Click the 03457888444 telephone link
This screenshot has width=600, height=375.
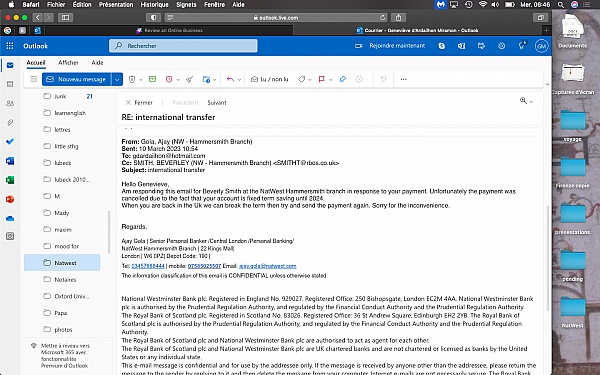[148, 266]
